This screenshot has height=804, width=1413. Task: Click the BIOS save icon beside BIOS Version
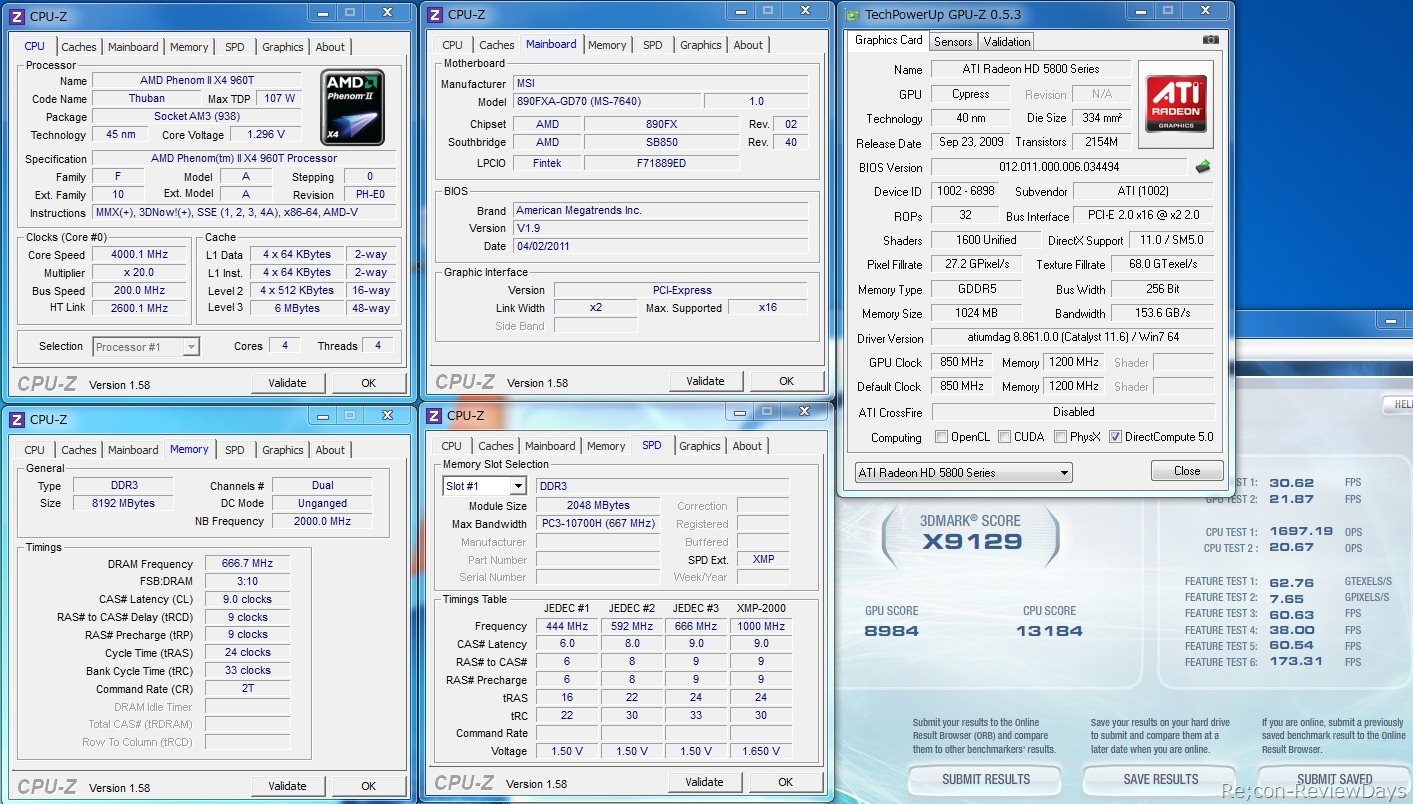(1203, 167)
